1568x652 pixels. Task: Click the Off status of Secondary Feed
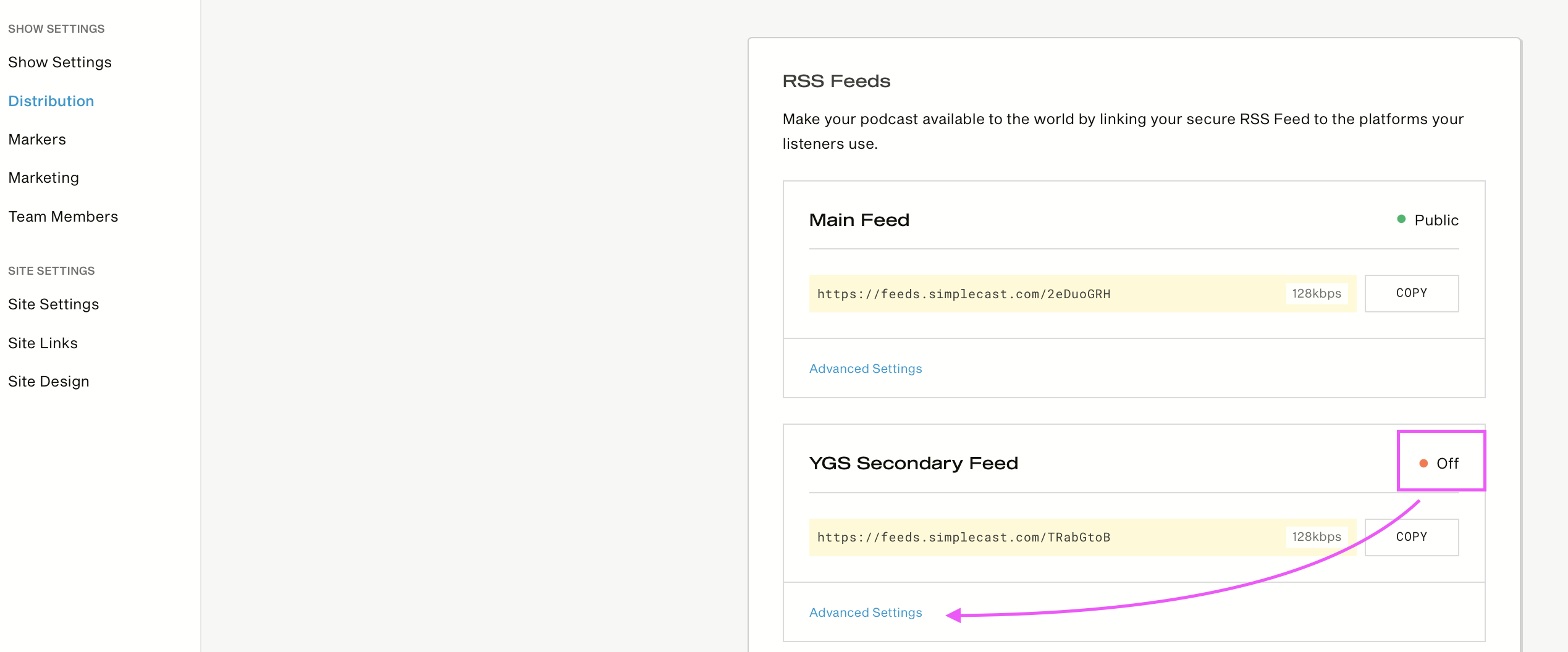(x=1447, y=463)
